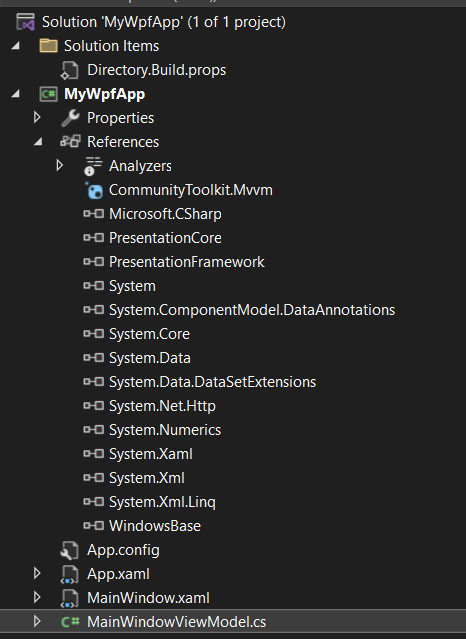Viewport: 466px width, 639px height.
Task: Select Directory.Build.props file
Action: click(x=157, y=70)
